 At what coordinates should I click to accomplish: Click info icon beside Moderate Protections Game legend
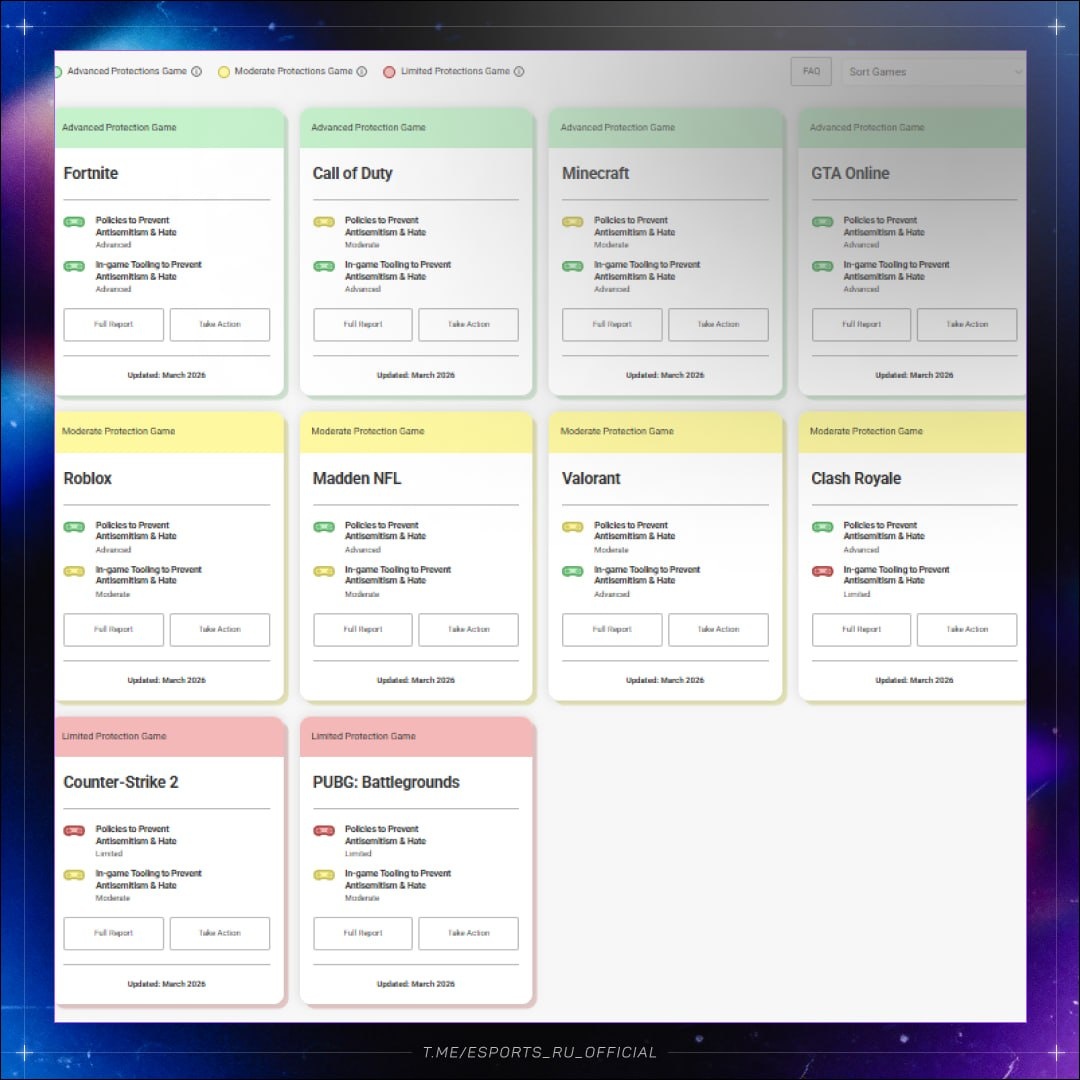click(x=362, y=72)
